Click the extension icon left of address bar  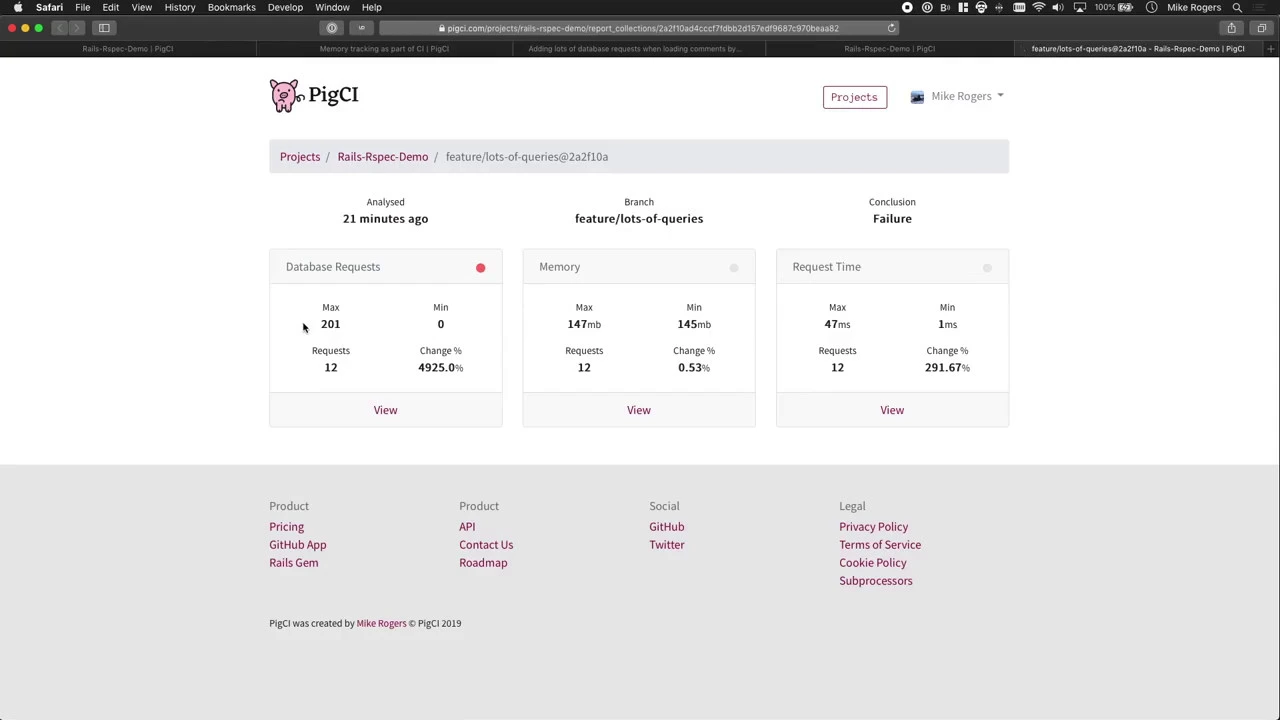tap(361, 28)
